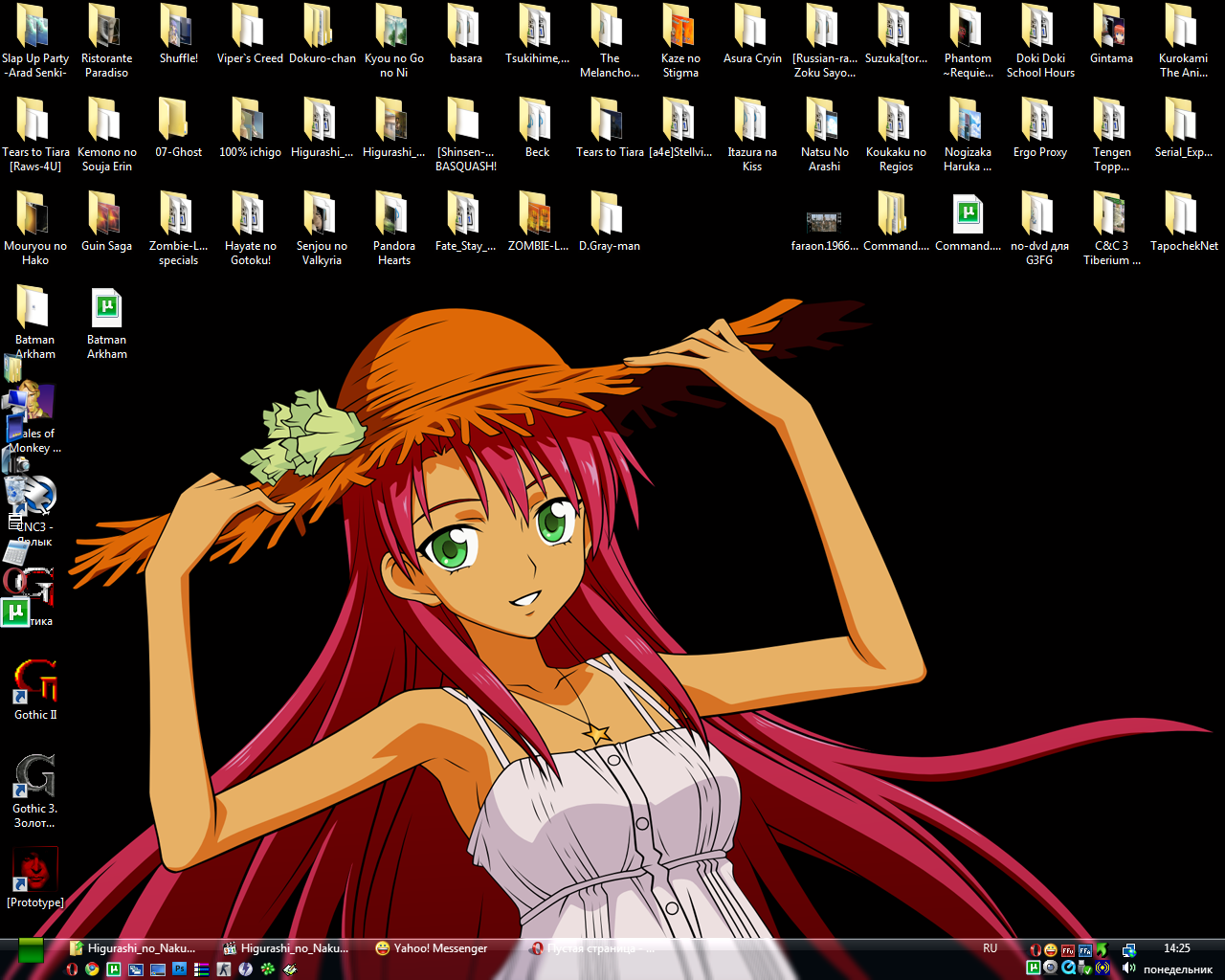The height and width of the screenshot is (980, 1225).
Task: Select the Tengen Topp... folder
Action: tap(1111, 134)
